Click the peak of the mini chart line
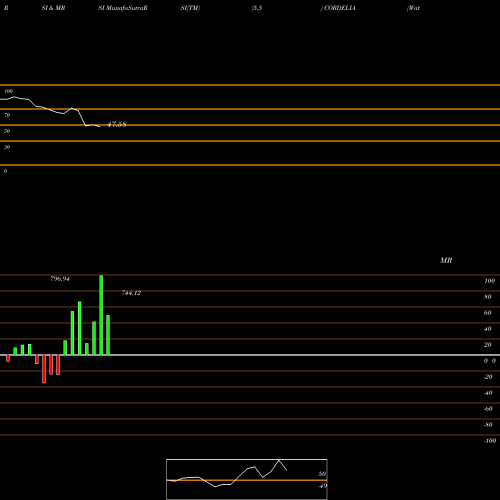Screen dimensions: 500x500 pyautogui.click(x=279, y=460)
